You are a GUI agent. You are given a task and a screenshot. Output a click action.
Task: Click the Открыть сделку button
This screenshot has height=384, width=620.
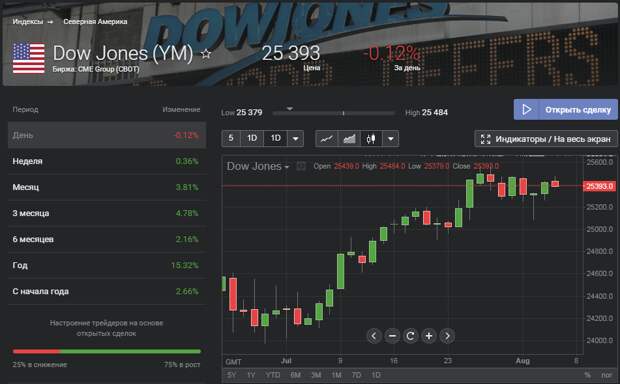coord(565,110)
